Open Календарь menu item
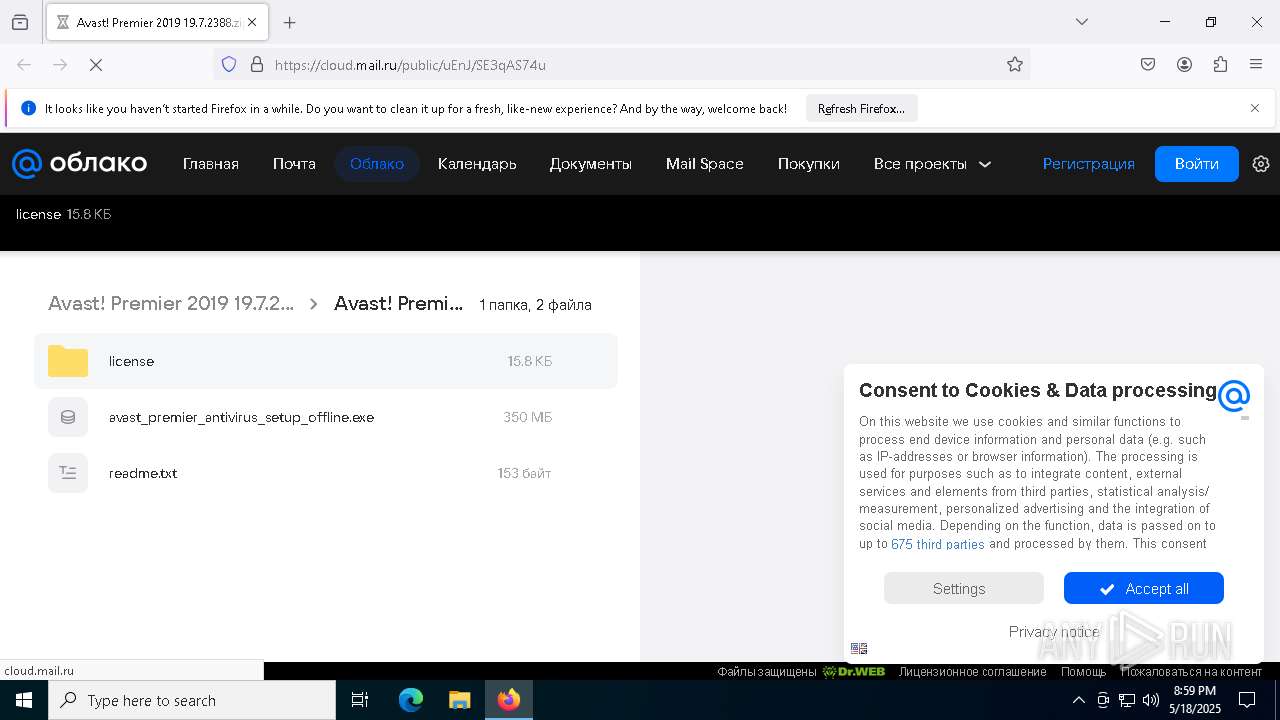The height and width of the screenshot is (720, 1280). coord(477,164)
